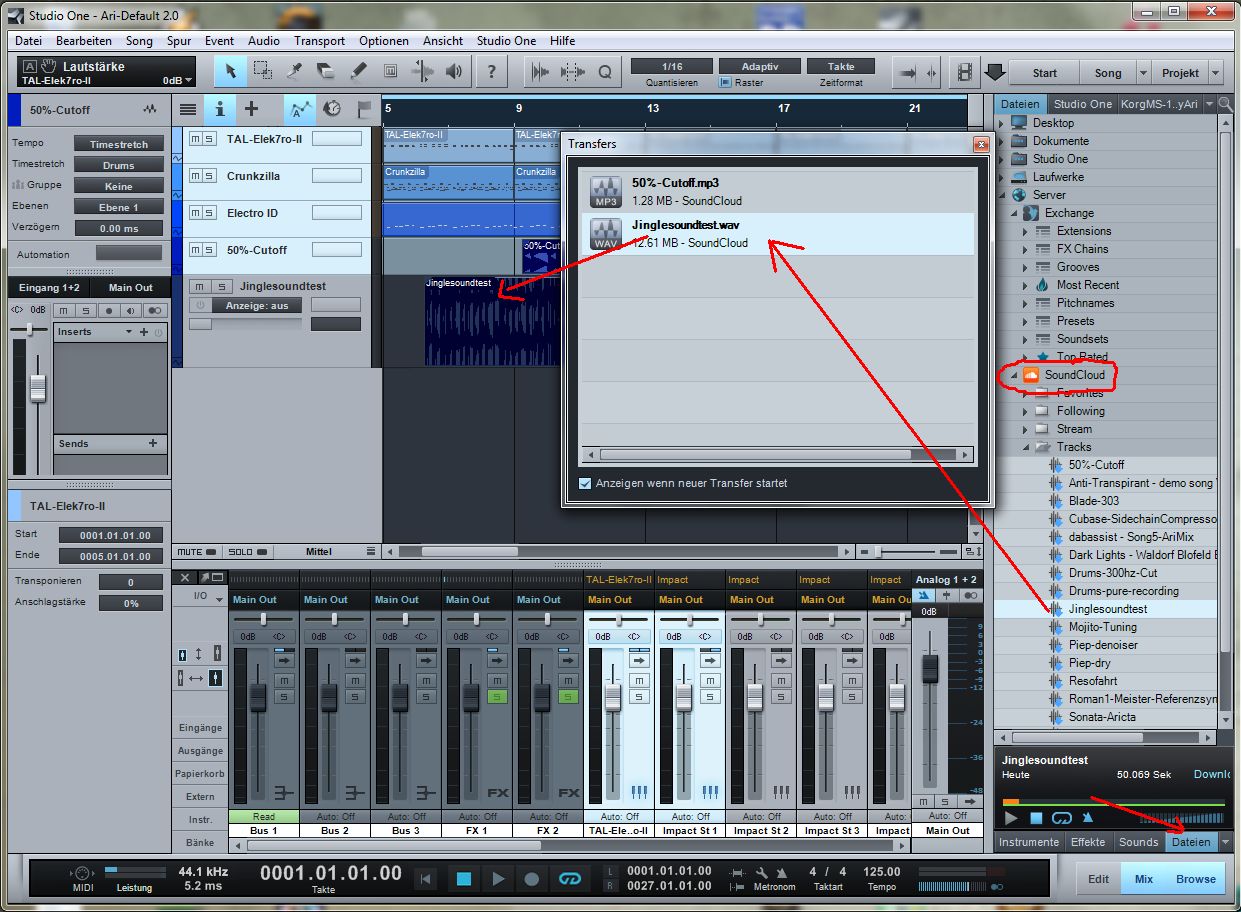The height and width of the screenshot is (912, 1241).
Task: Click the transport Stop button
Action: (463, 879)
